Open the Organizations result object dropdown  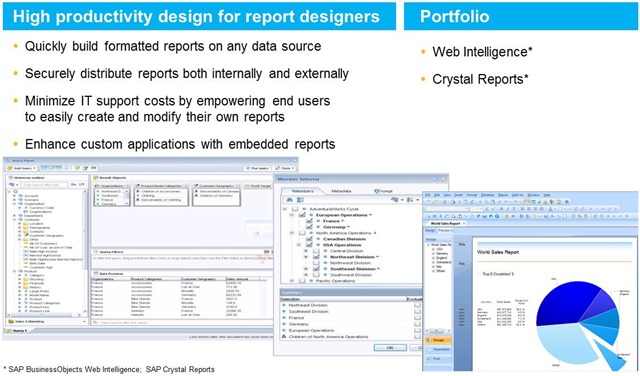coord(127,186)
